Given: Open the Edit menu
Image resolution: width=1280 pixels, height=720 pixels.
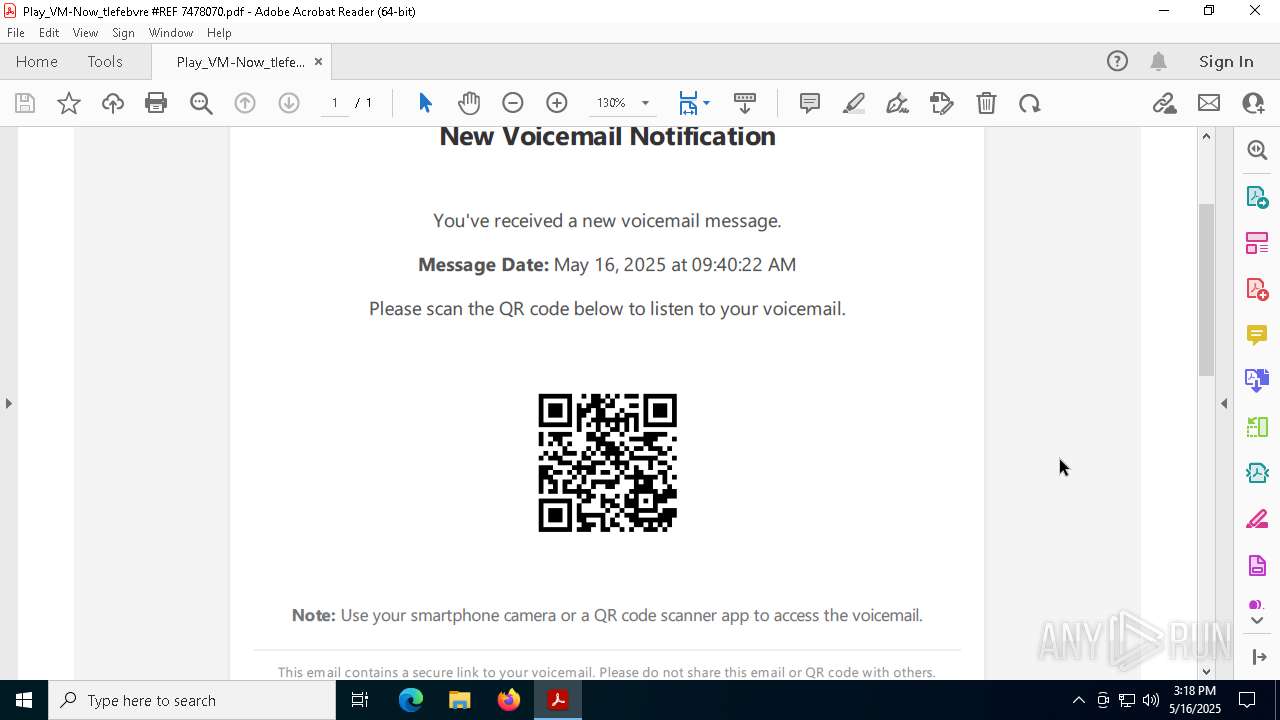Looking at the screenshot, I should click(x=49, y=33).
